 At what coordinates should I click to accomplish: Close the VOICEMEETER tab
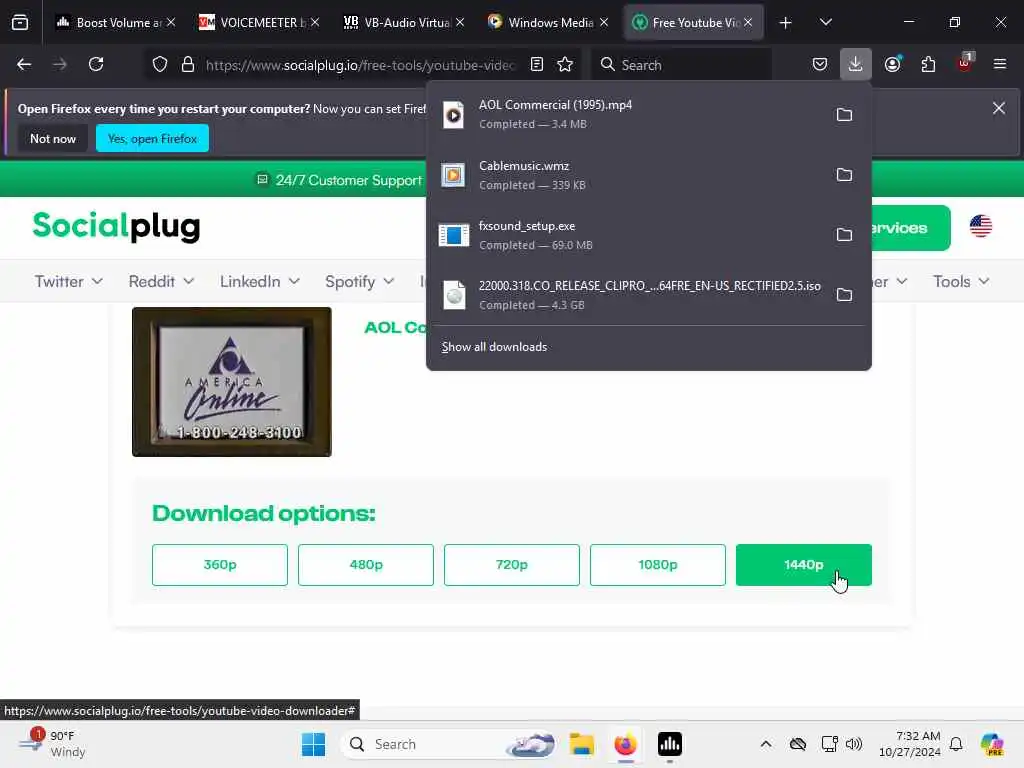click(x=315, y=23)
